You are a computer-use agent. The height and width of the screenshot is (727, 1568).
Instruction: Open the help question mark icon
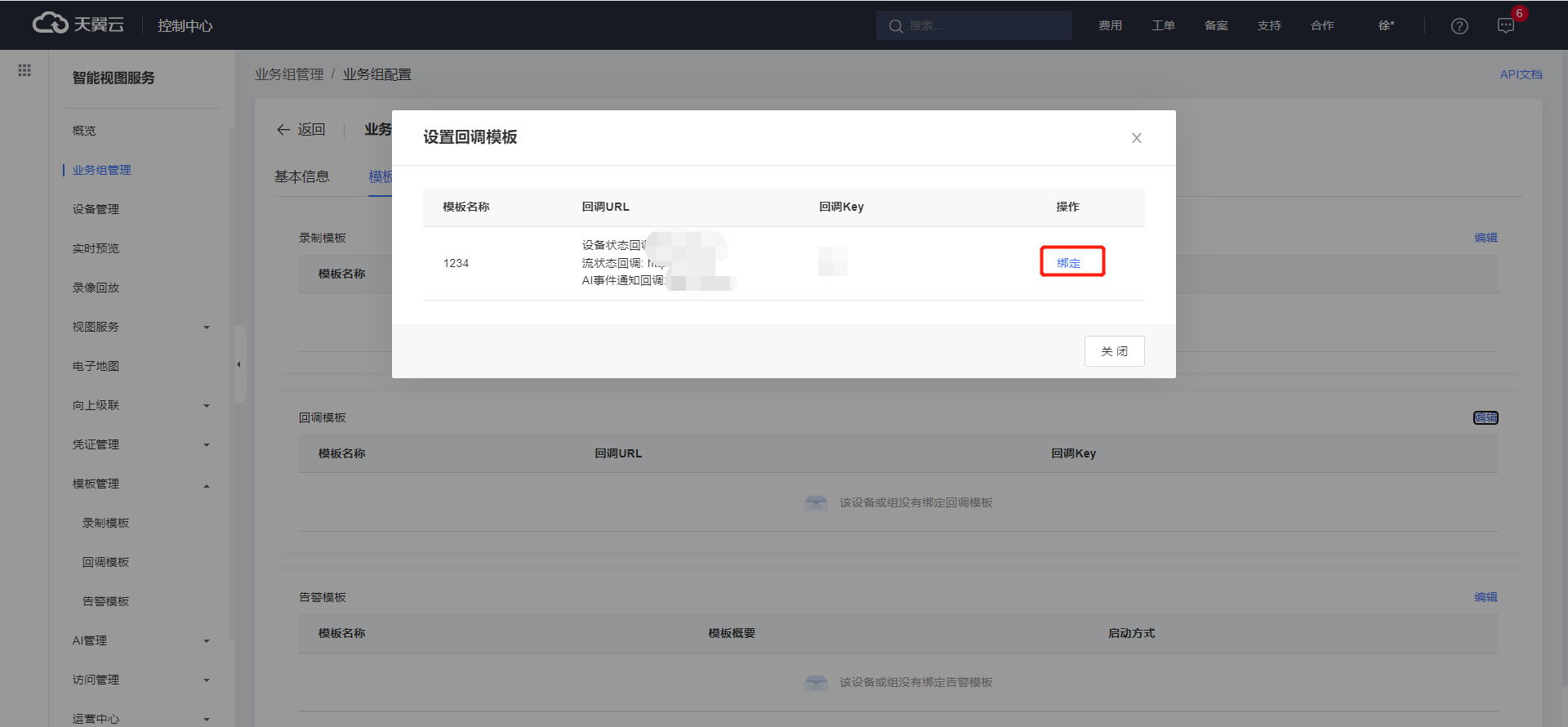coord(1459,26)
